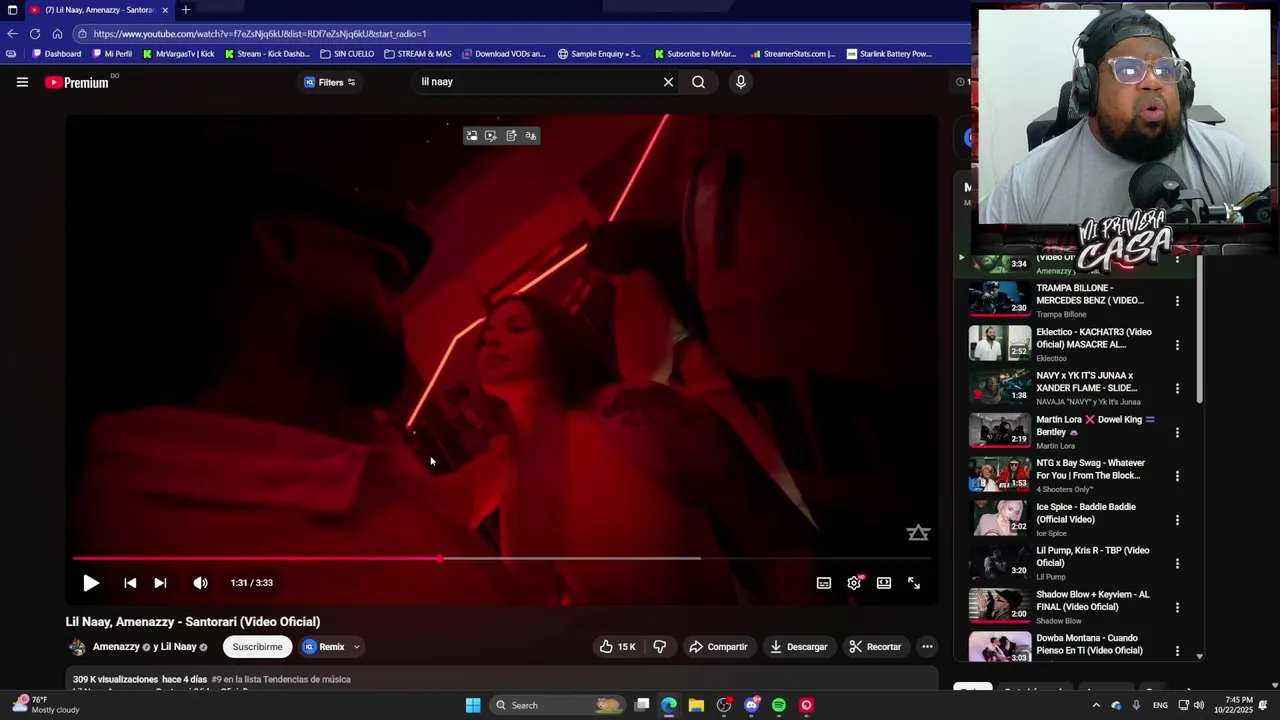The image size is (1280, 720).
Task: Launch Spotify from the taskbar
Action: point(779,705)
